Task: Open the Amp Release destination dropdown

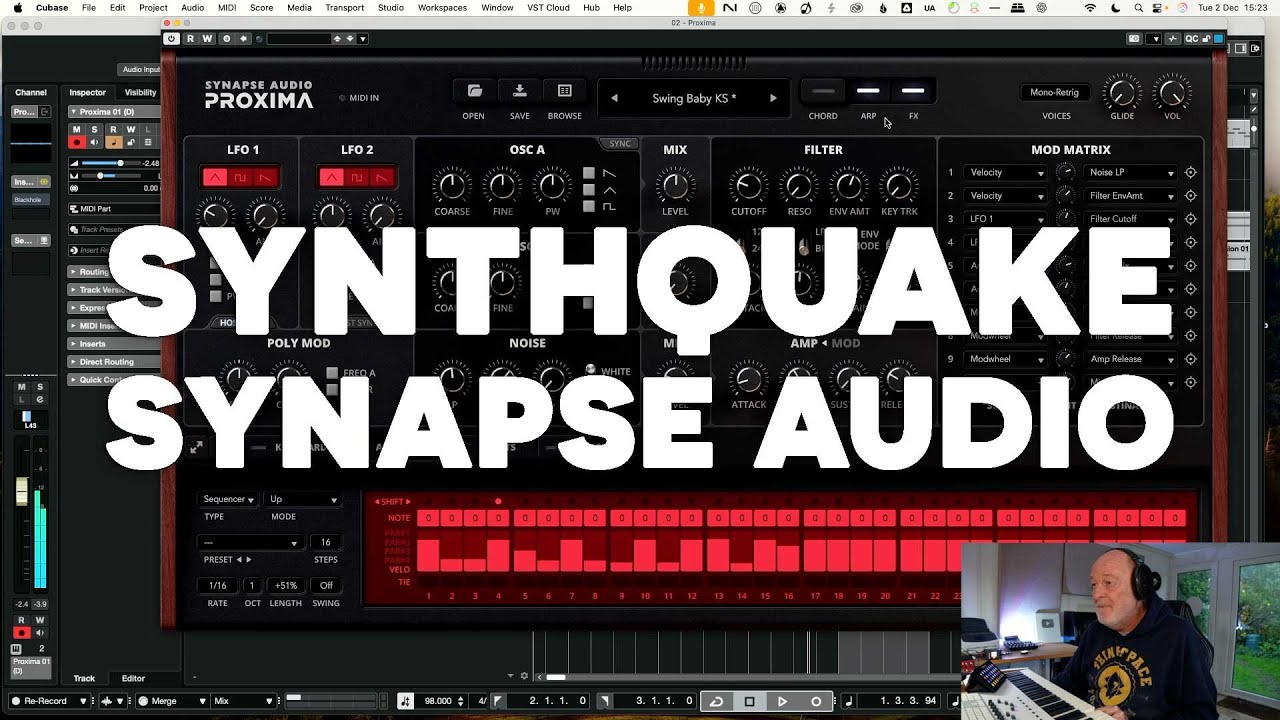Action: pos(1131,359)
